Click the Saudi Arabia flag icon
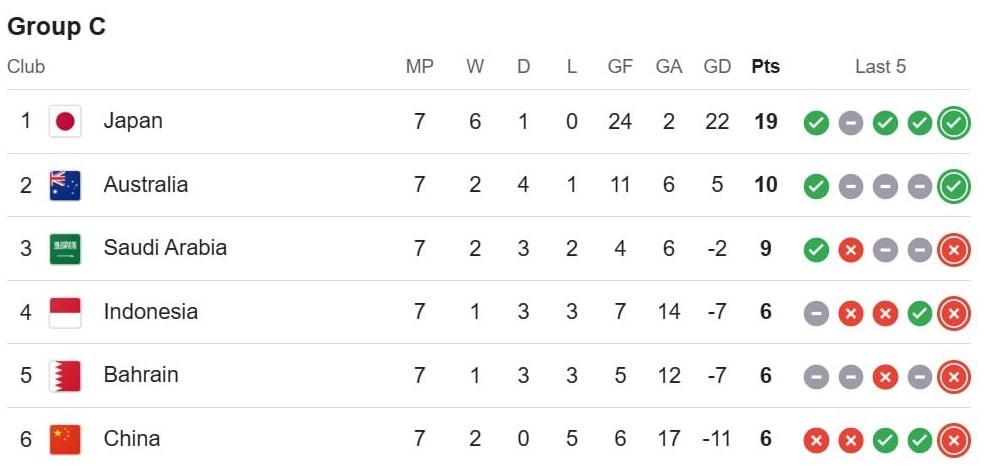 pos(65,249)
